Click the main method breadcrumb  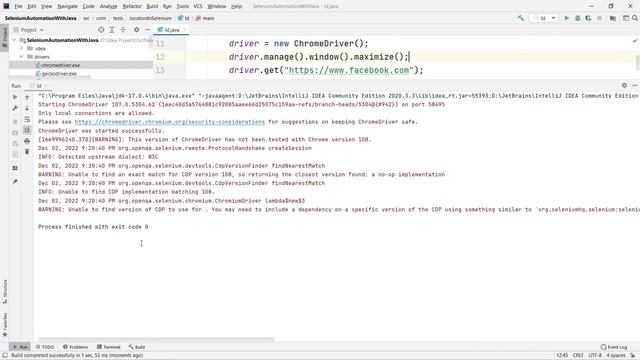[205, 18]
